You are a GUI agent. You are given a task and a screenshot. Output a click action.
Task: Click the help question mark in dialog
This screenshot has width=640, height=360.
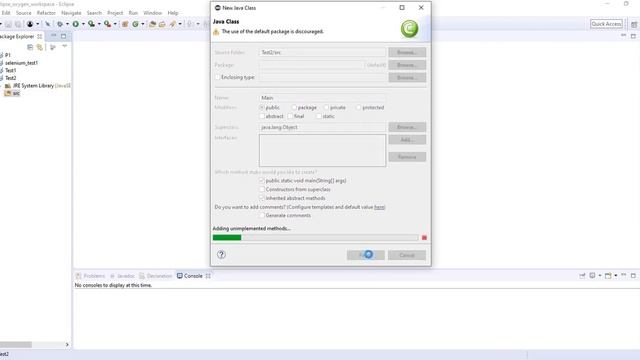pos(221,254)
